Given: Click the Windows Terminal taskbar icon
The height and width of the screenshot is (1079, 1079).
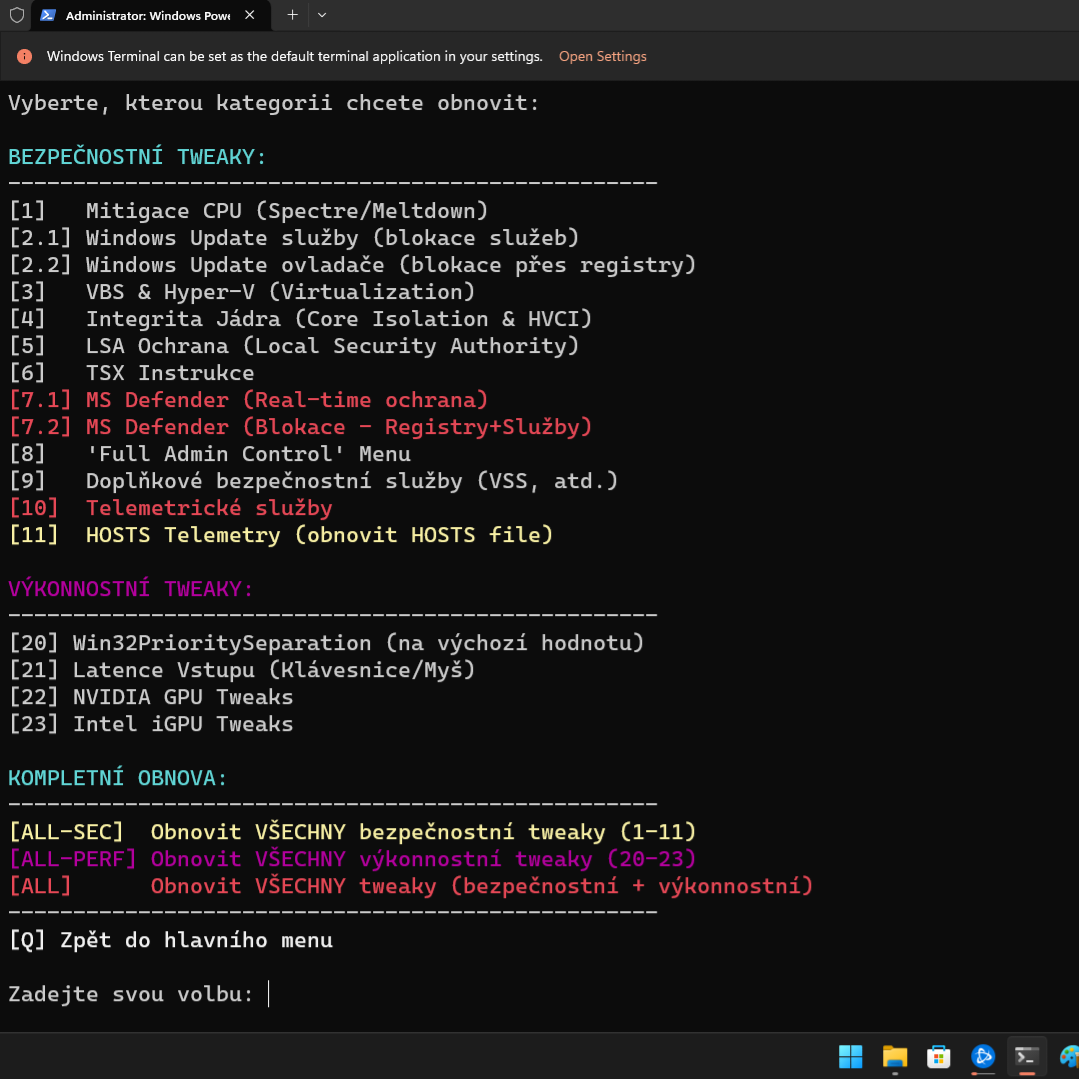Looking at the screenshot, I should pyautogui.click(x=1026, y=1056).
